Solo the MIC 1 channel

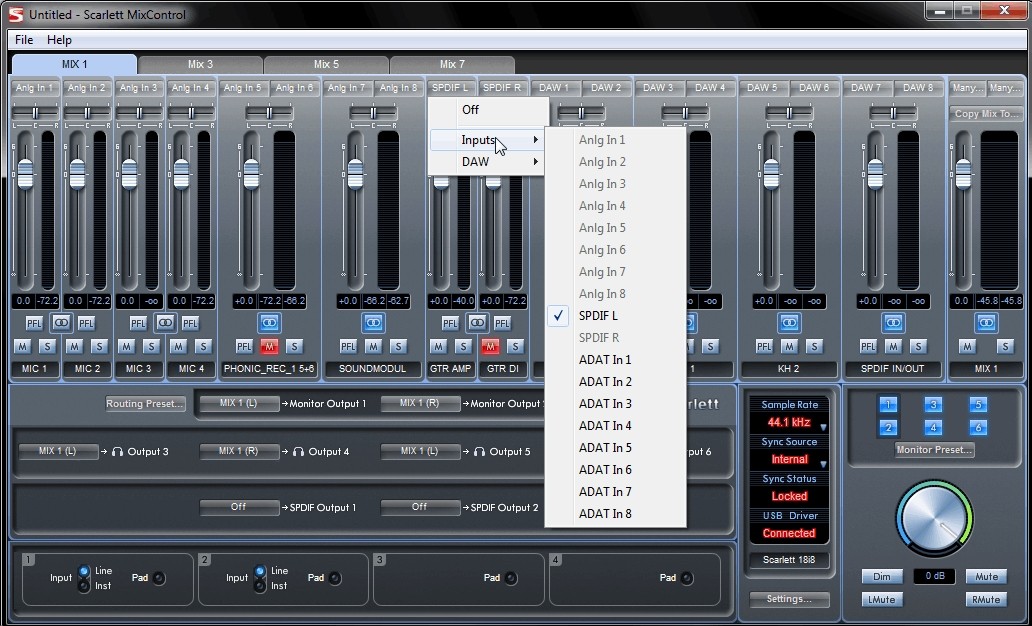[x=47, y=346]
